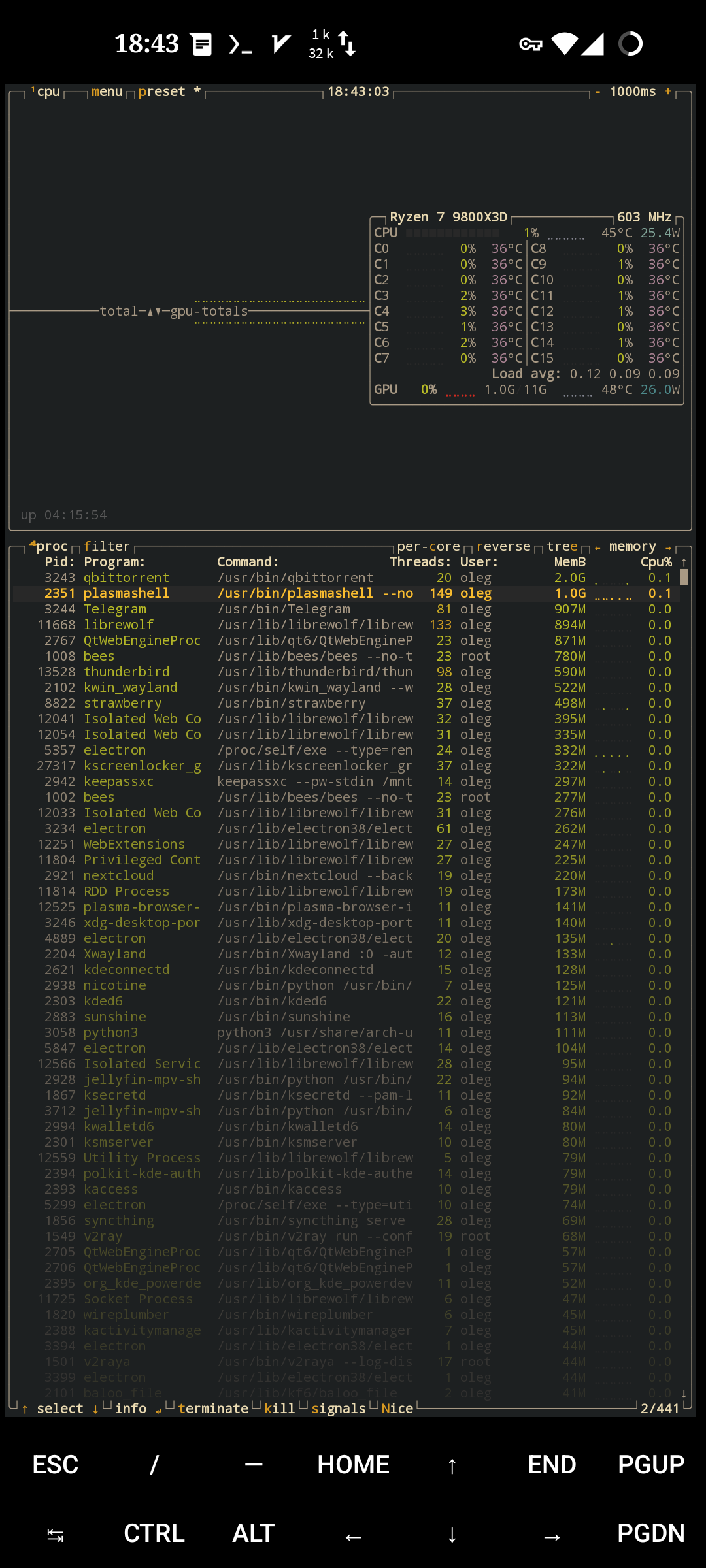706x1568 pixels.
Task: Select the syncthing process row
Action: [x=346, y=1220]
